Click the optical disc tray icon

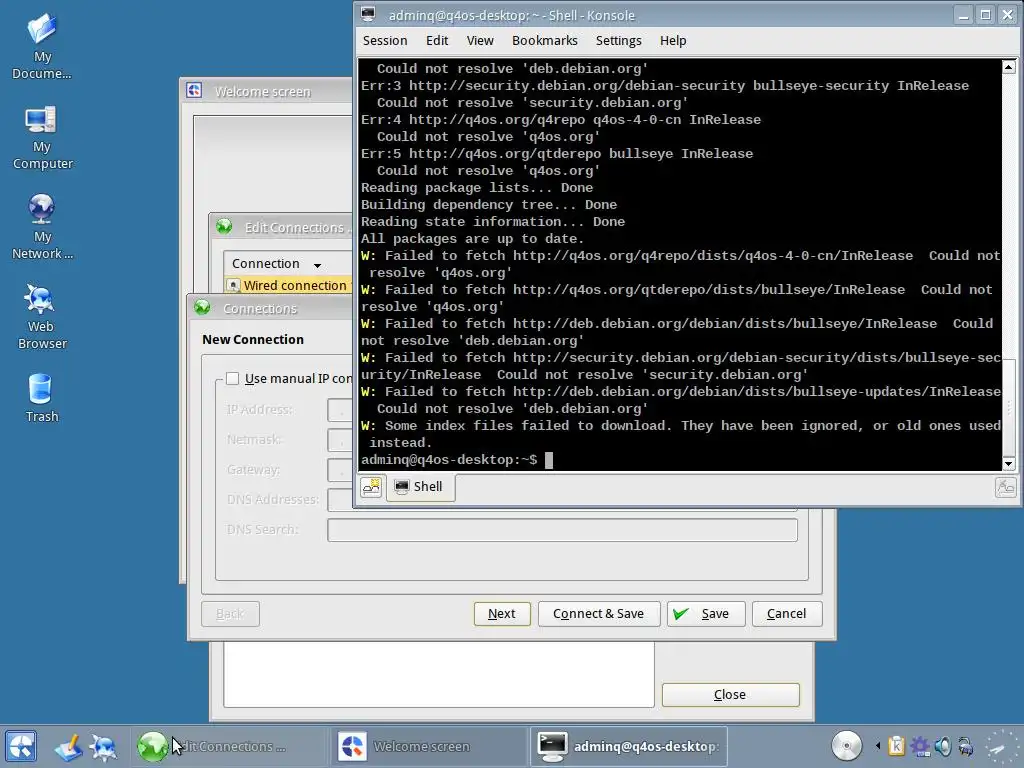pos(847,746)
